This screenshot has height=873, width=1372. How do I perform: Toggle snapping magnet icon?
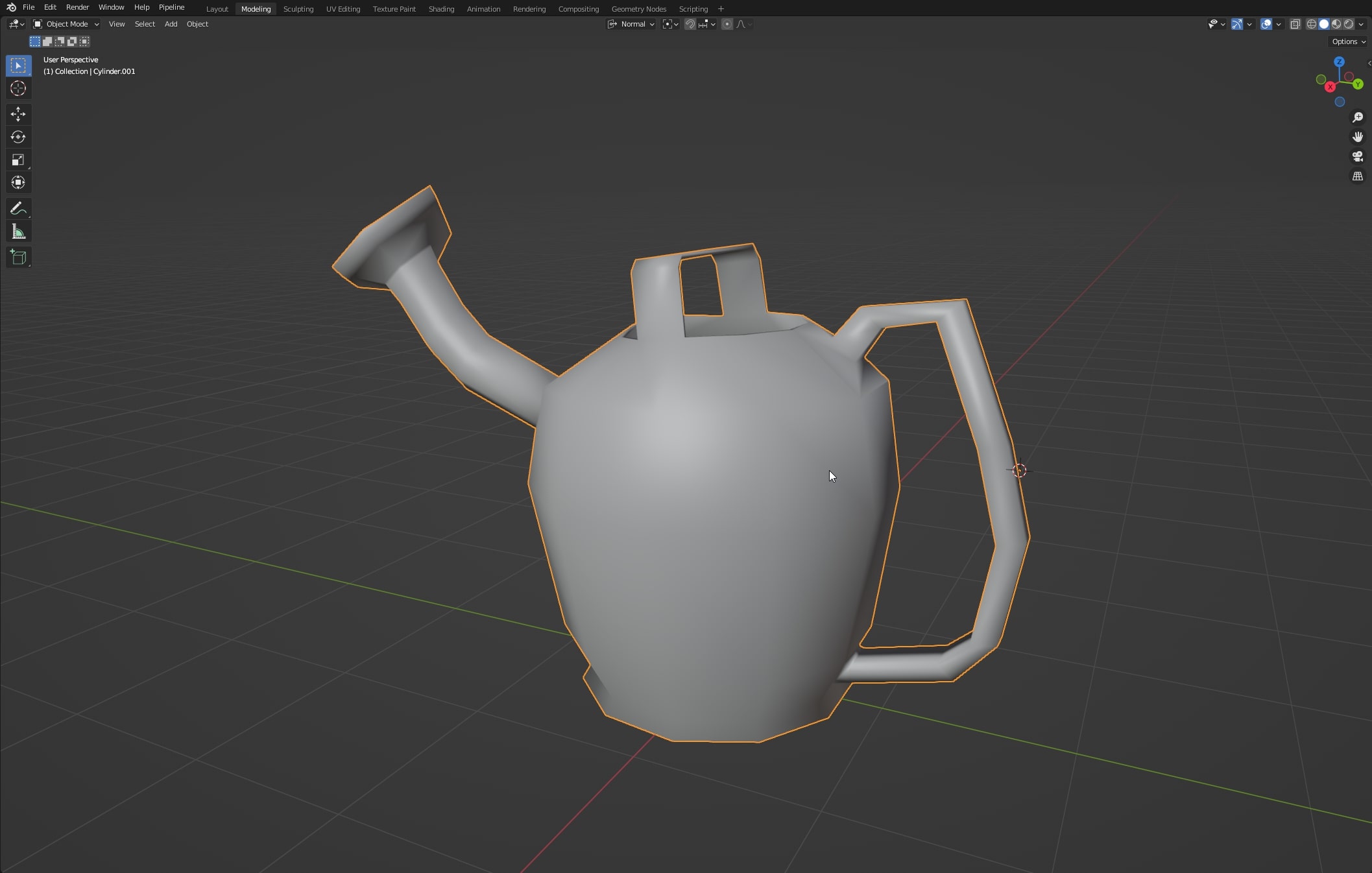pyautogui.click(x=690, y=24)
